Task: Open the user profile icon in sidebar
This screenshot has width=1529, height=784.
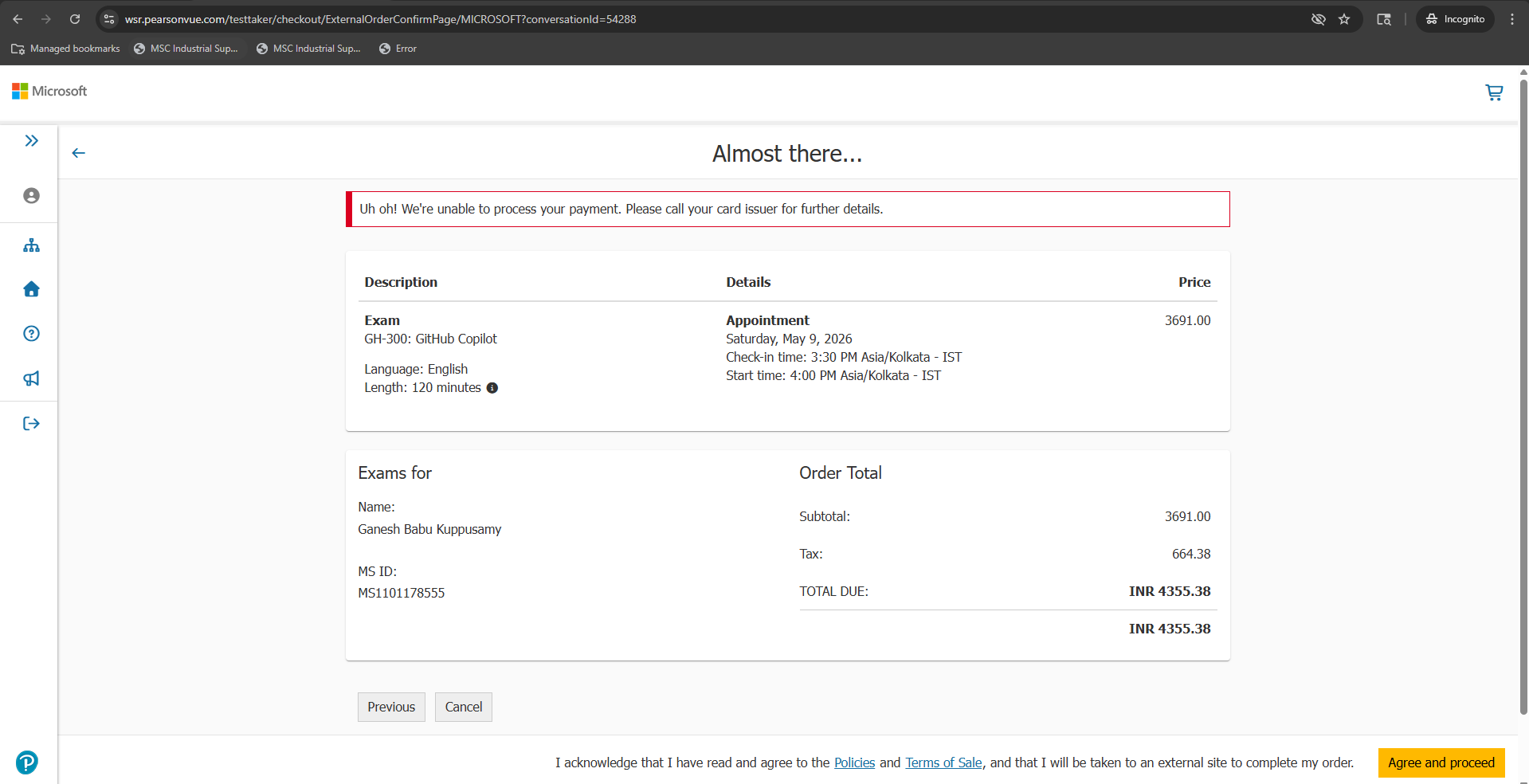Action: pos(31,196)
